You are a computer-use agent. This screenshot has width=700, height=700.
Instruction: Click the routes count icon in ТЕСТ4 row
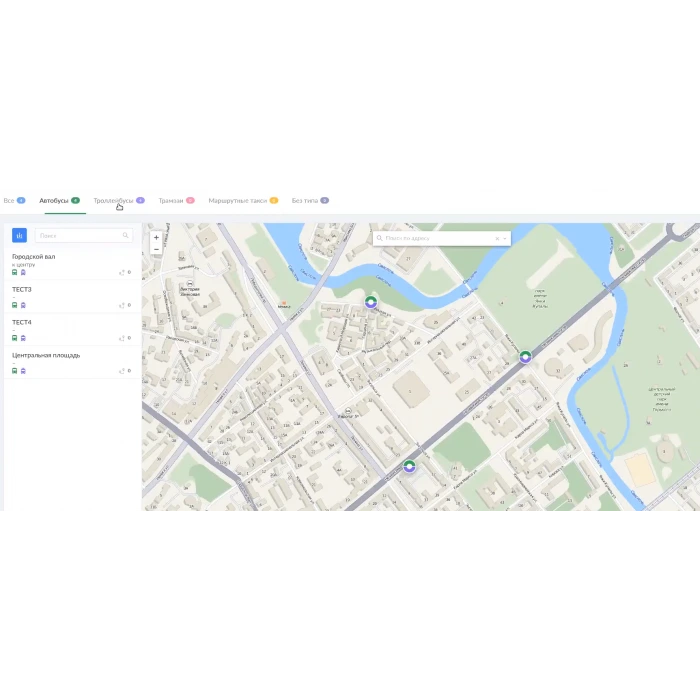click(122, 338)
